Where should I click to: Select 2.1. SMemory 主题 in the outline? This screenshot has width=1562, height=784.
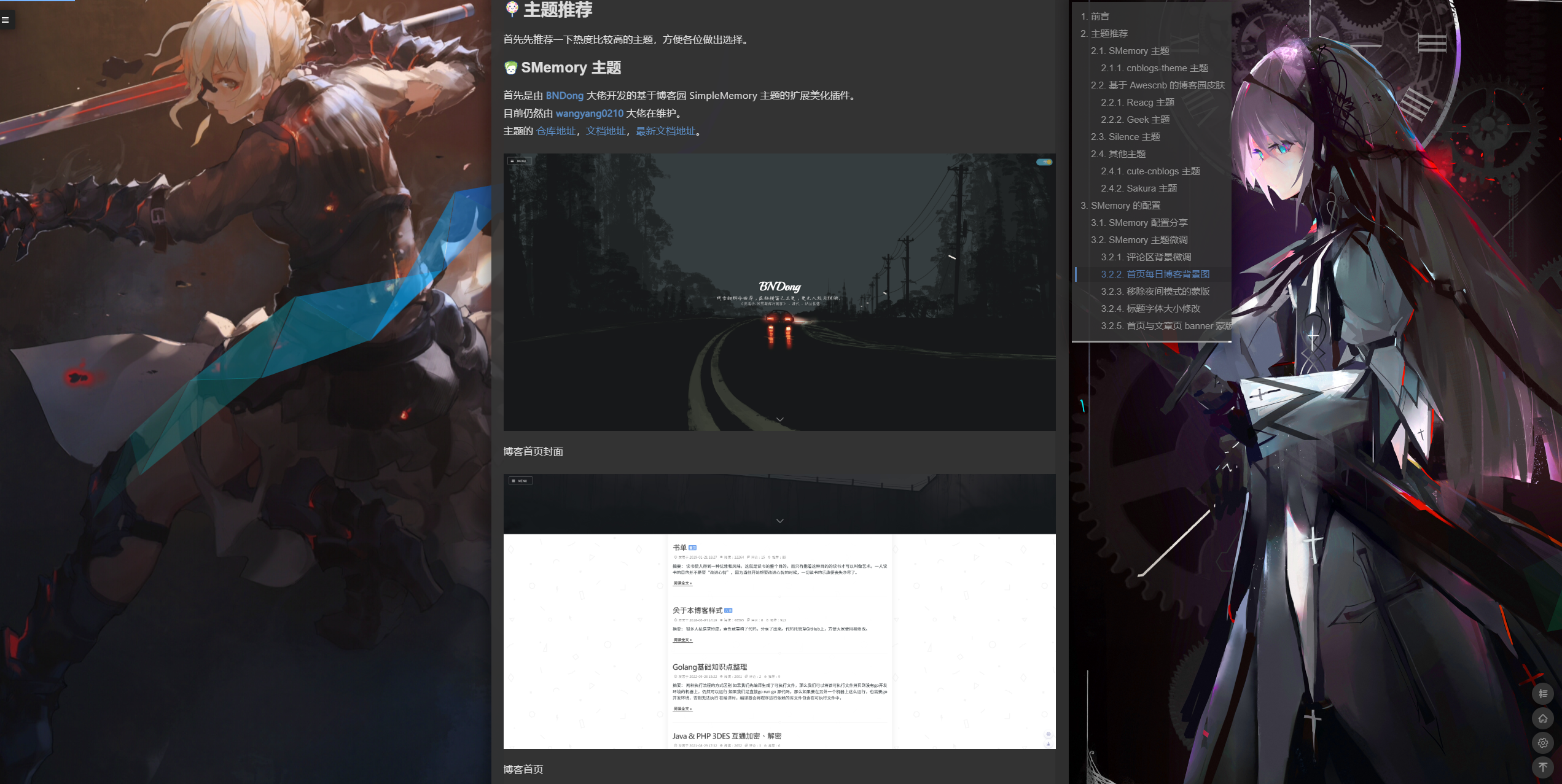point(1130,51)
